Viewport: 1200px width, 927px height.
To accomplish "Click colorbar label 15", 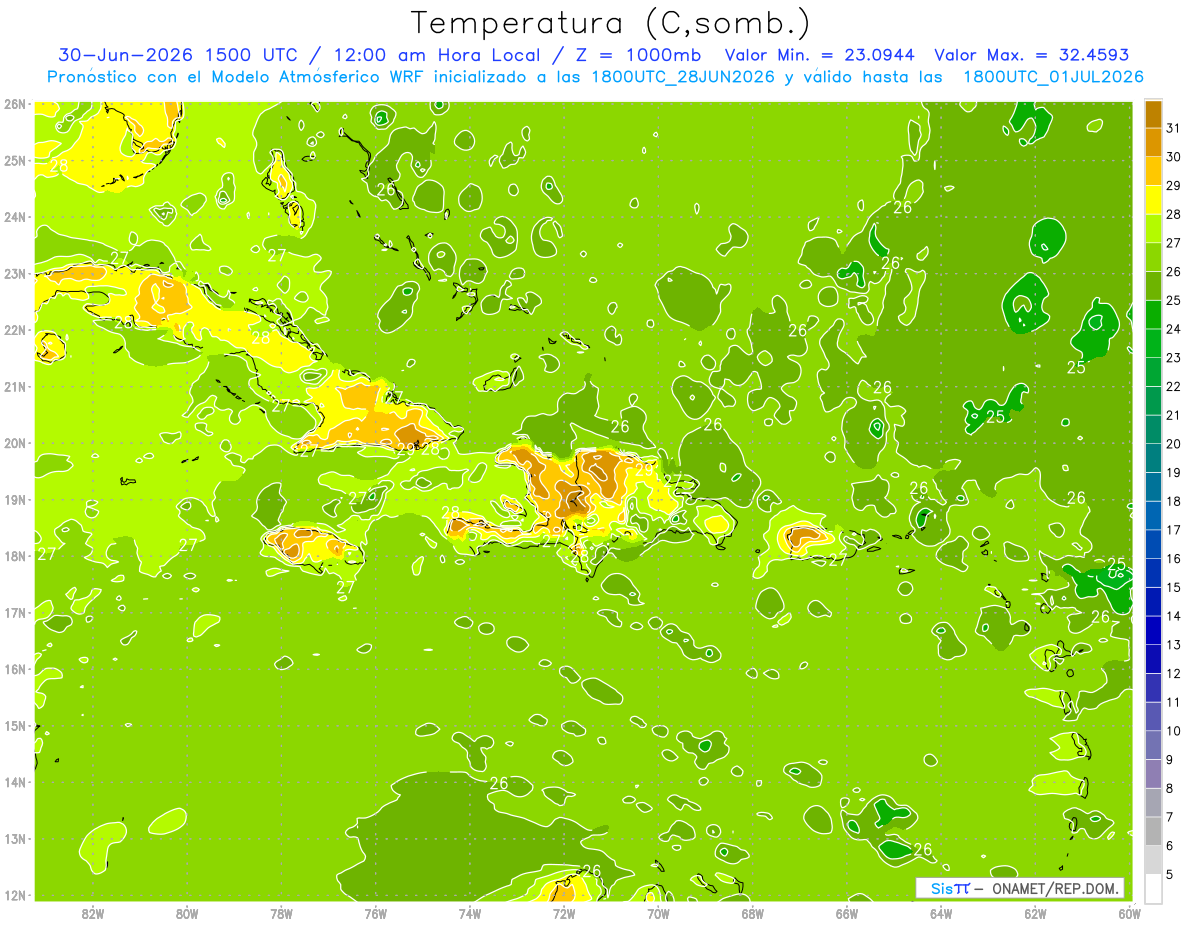I will tap(1173, 587).
